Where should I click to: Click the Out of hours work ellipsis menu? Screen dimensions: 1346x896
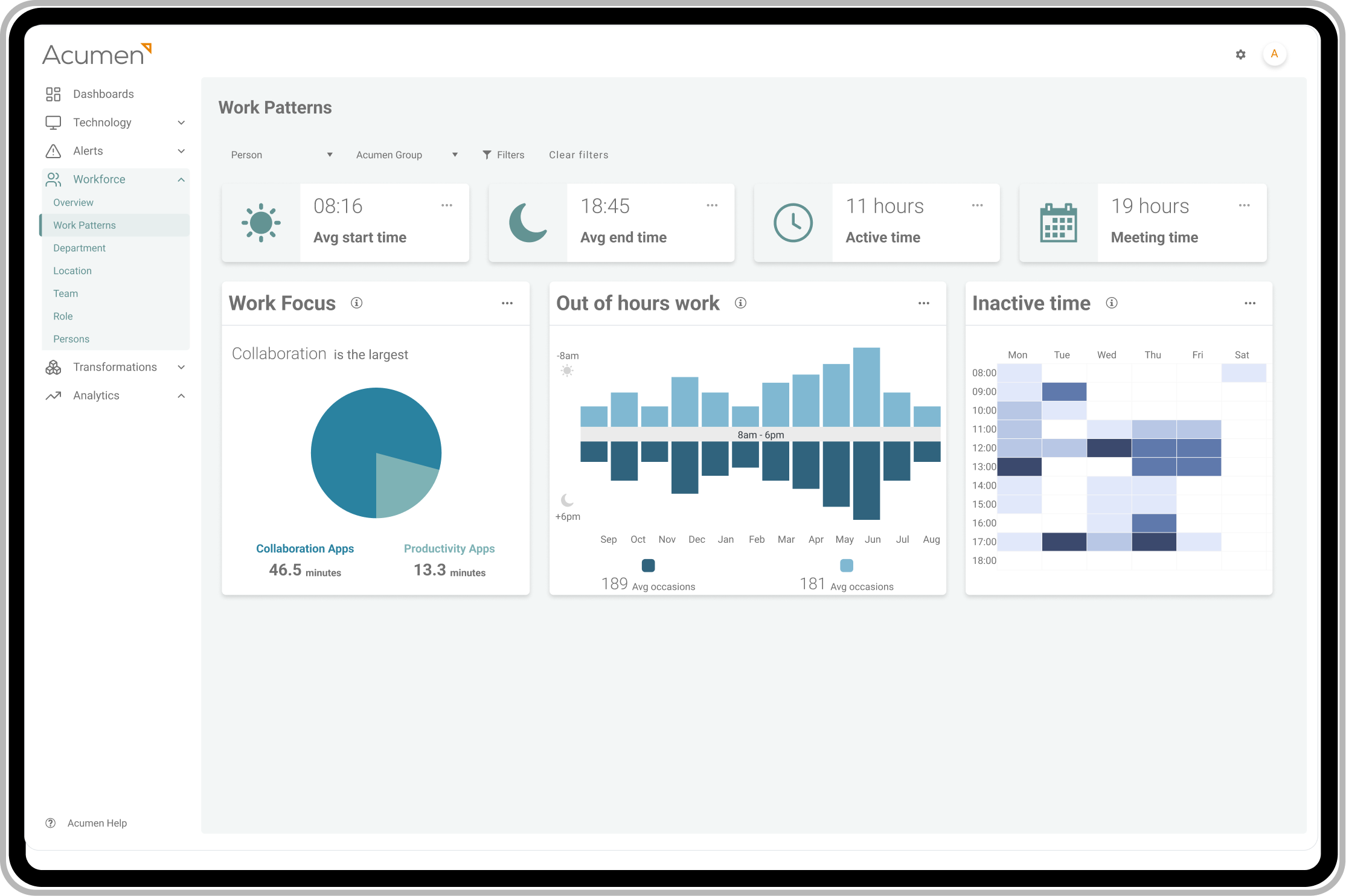coord(924,303)
